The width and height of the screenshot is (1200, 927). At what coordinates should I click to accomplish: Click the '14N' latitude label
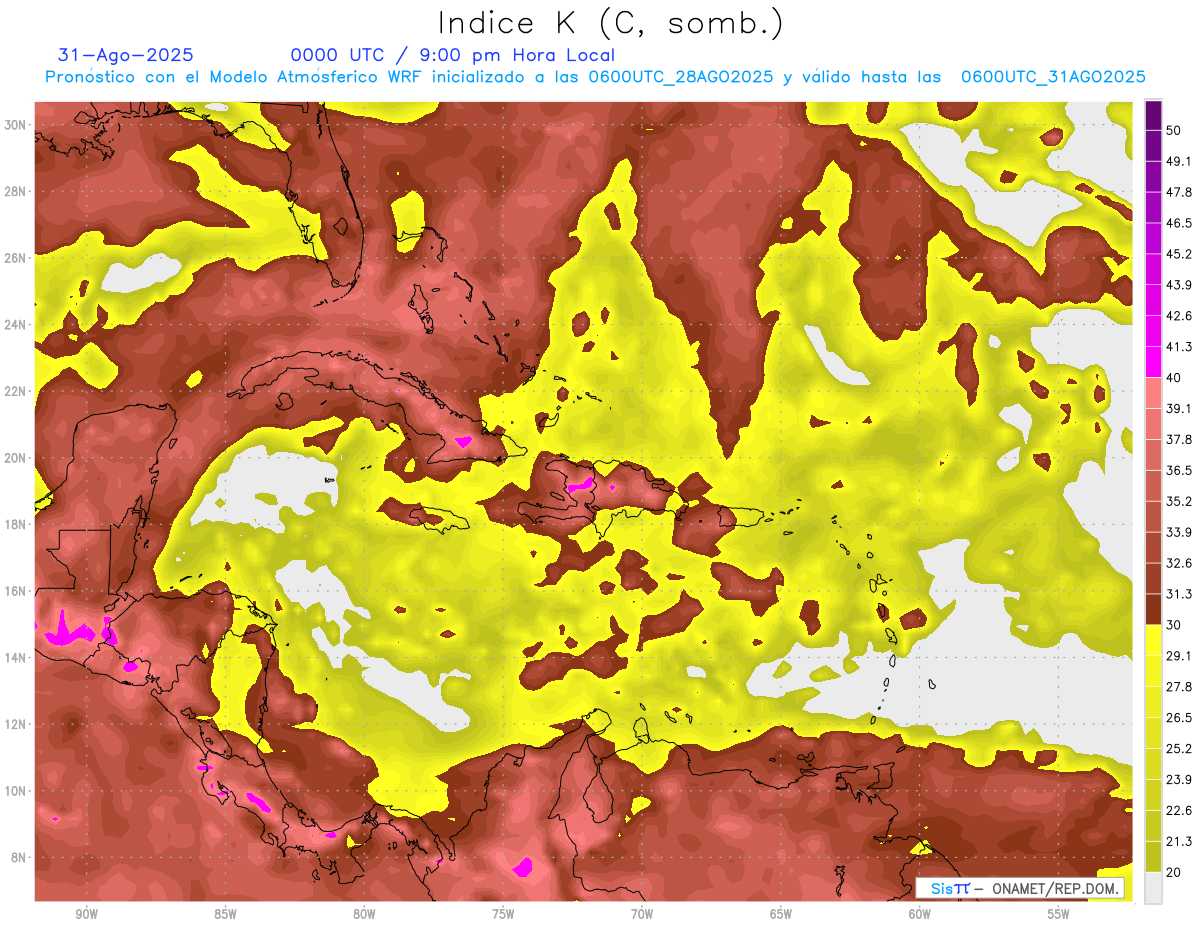pyautogui.click(x=15, y=658)
